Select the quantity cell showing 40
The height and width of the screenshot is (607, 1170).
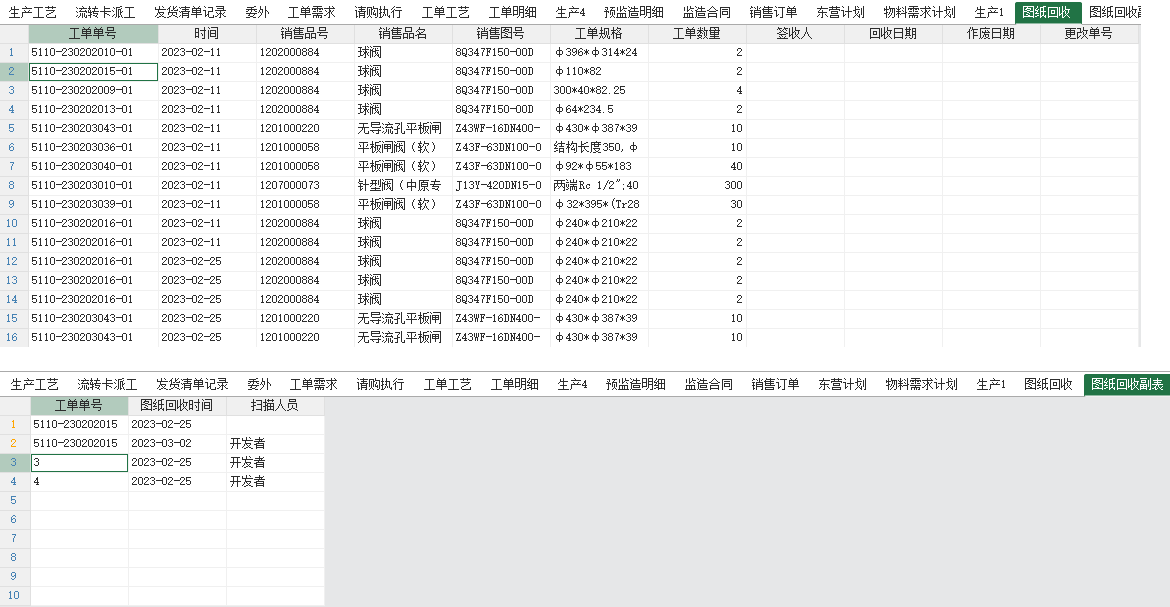pyautogui.click(x=697, y=166)
